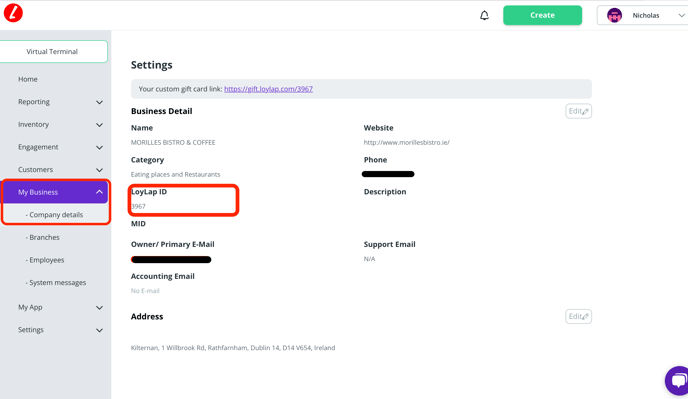Collapse the My Business chevron
The width and height of the screenshot is (688, 399).
coord(100,192)
